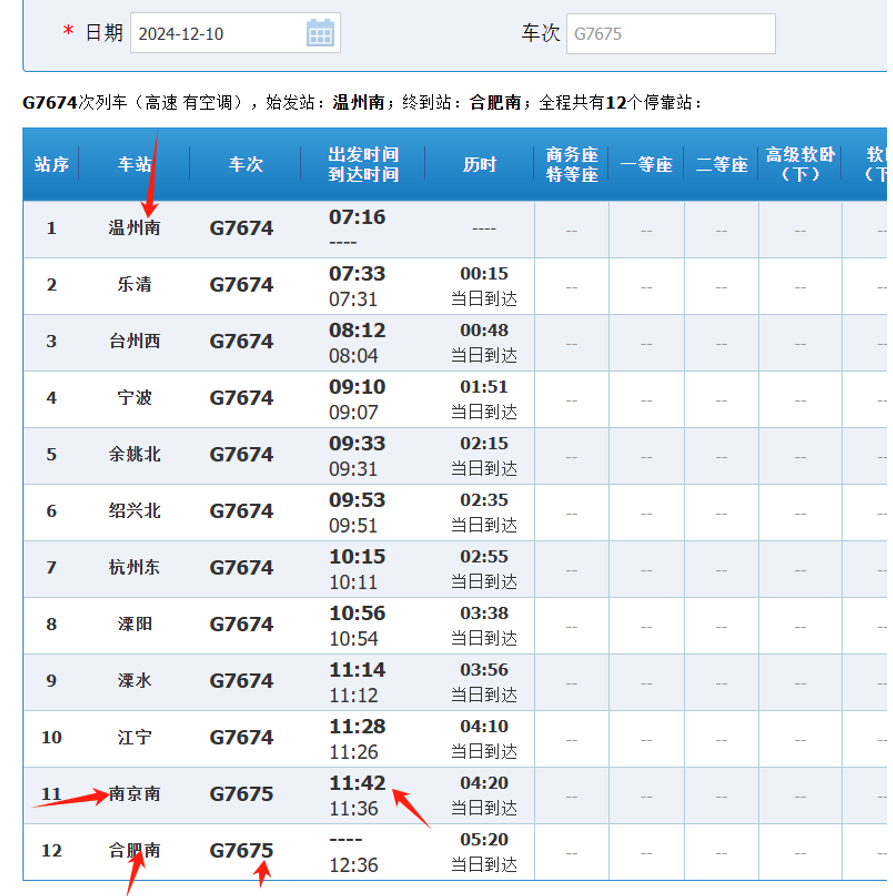This screenshot has height=896, width=893.
Task: Click the 高级软卧 column header
Action: coord(799,165)
